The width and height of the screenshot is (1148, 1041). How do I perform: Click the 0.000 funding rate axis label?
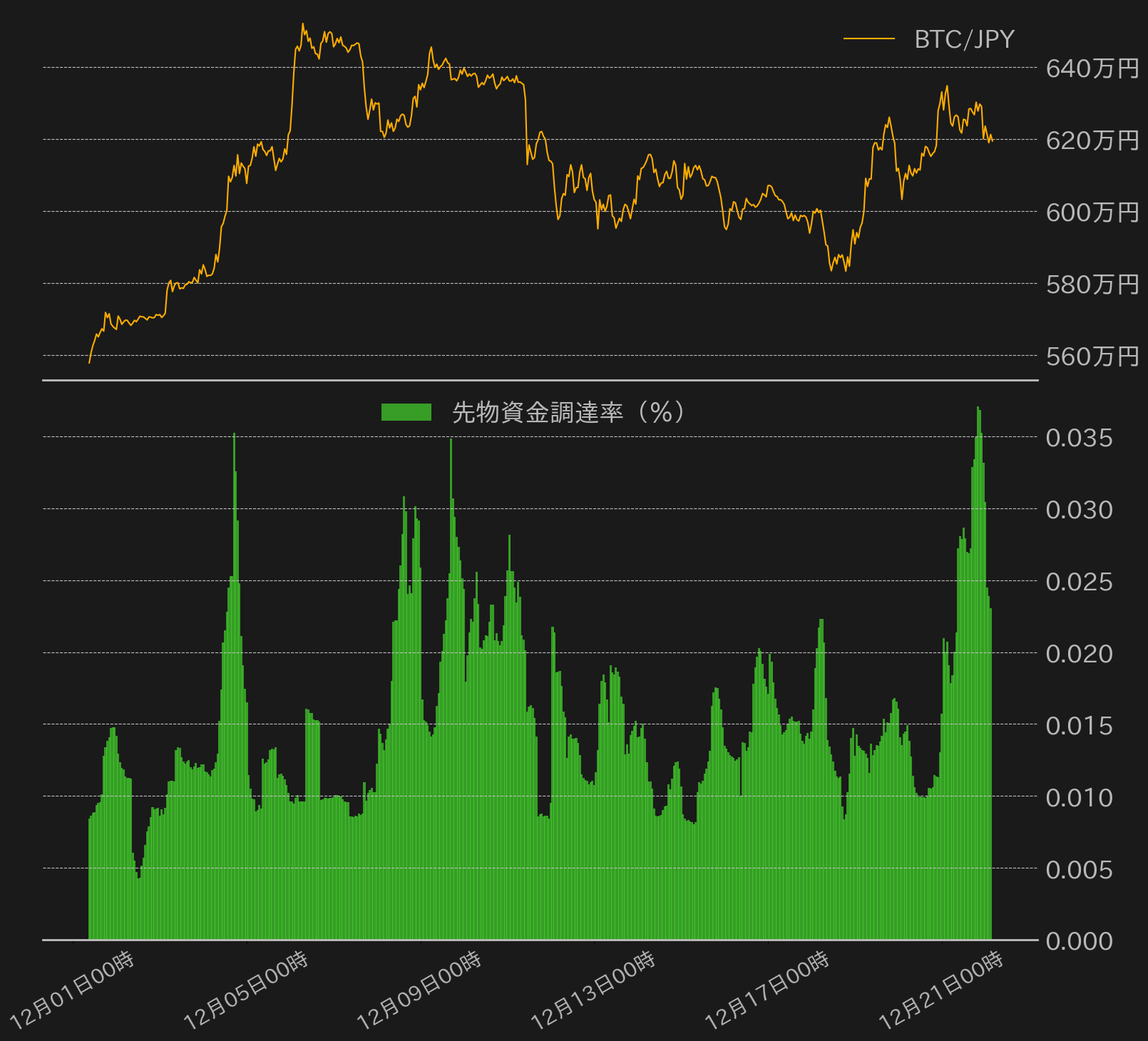(1079, 941)
